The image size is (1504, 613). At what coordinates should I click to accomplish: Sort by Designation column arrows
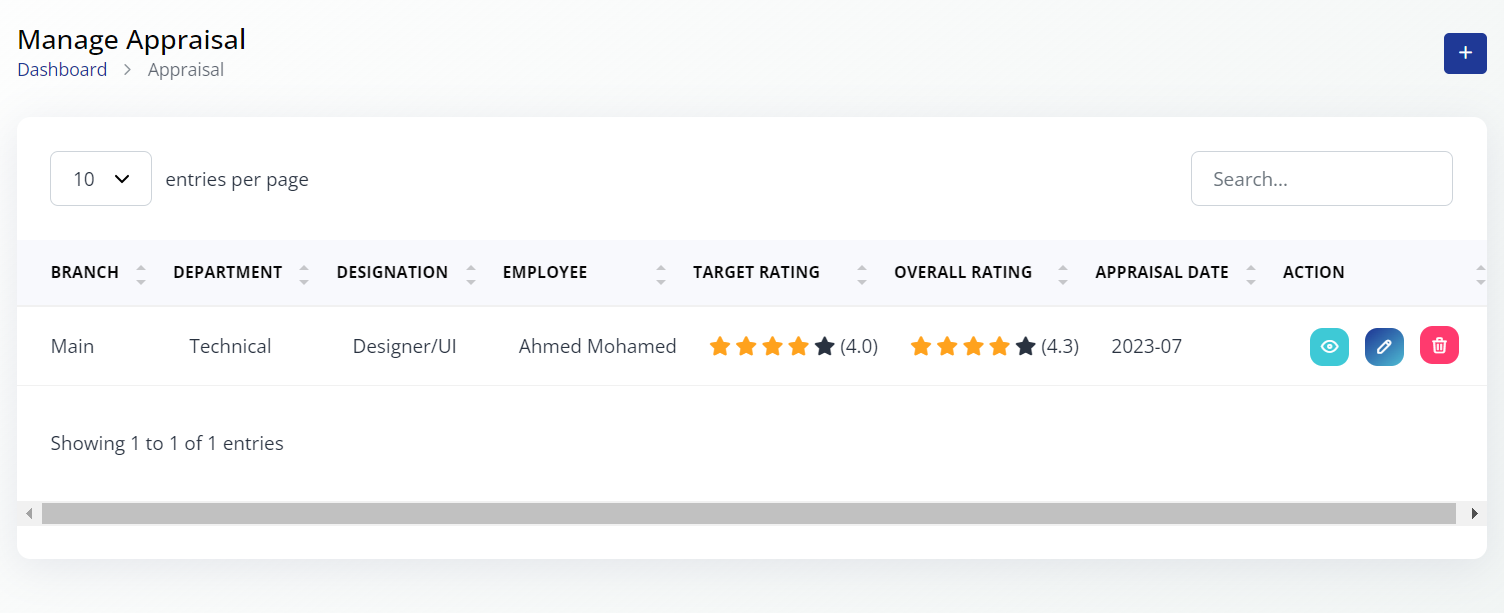click(470, 273)
